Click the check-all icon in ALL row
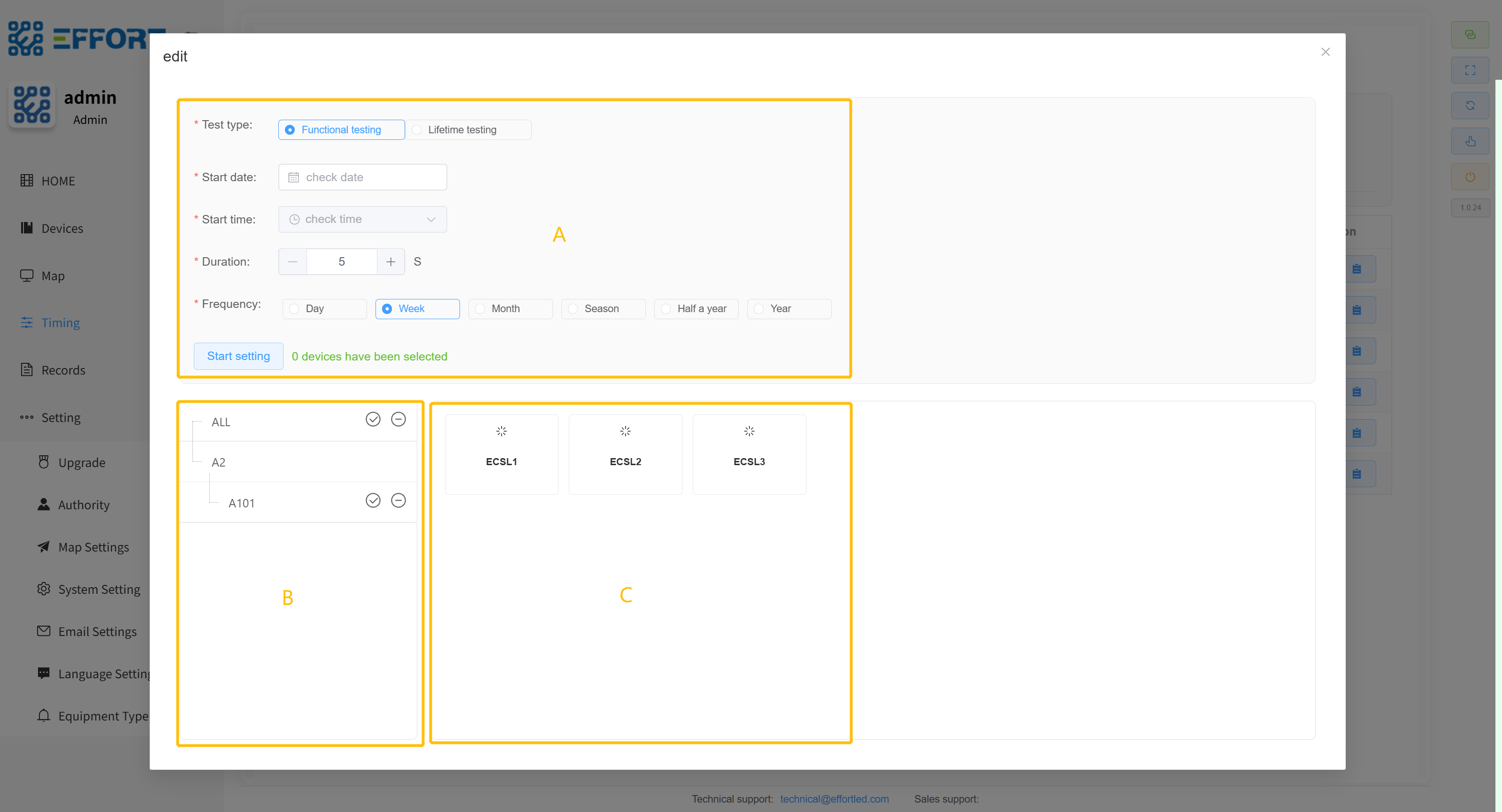Screen dimensions: 1502x812 373,419
